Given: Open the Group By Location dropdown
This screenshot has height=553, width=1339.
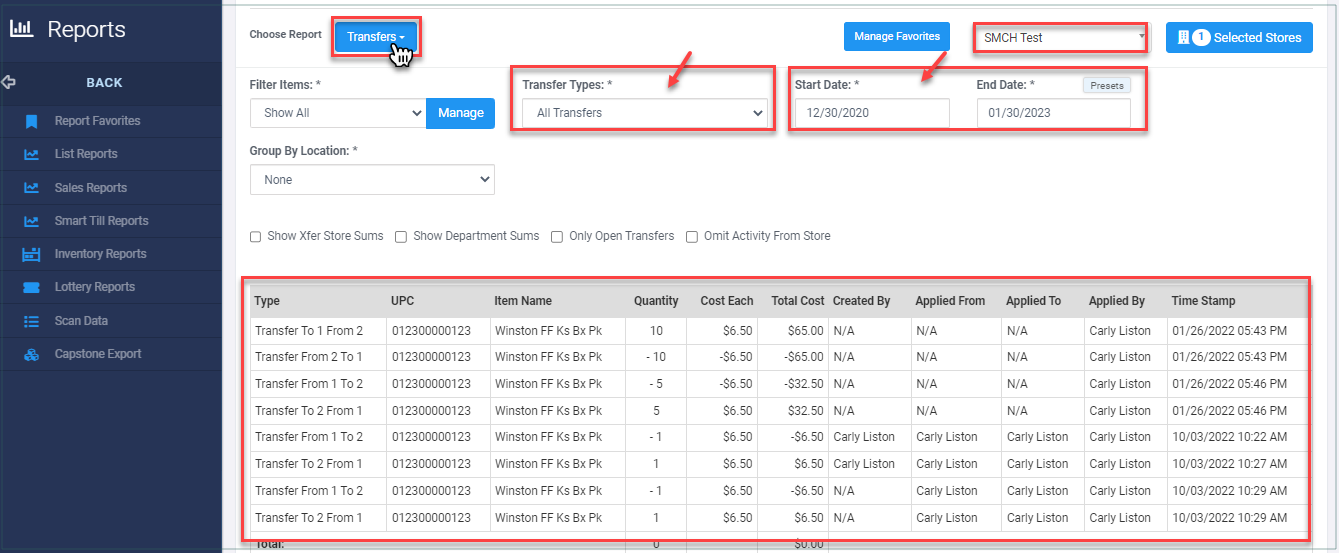Looking at the screenshot, I should click(x=372, y=180).
